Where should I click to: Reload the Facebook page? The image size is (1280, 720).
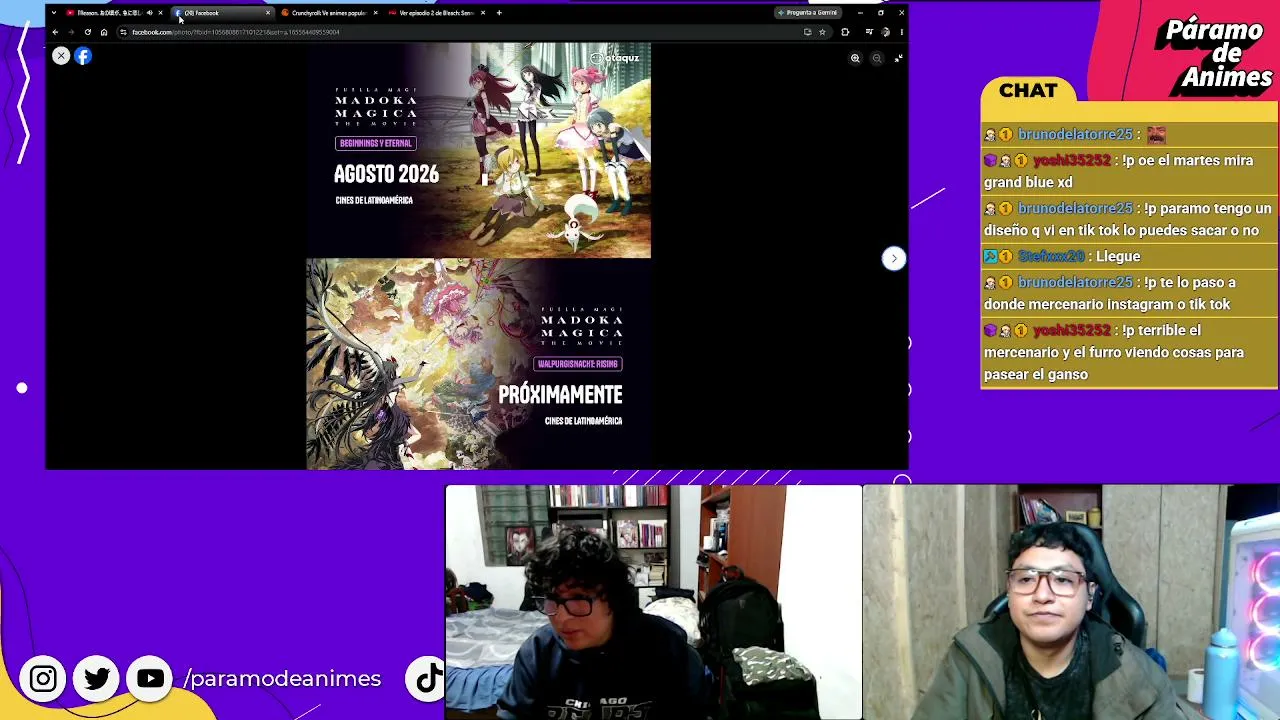(x=87, y=32)
